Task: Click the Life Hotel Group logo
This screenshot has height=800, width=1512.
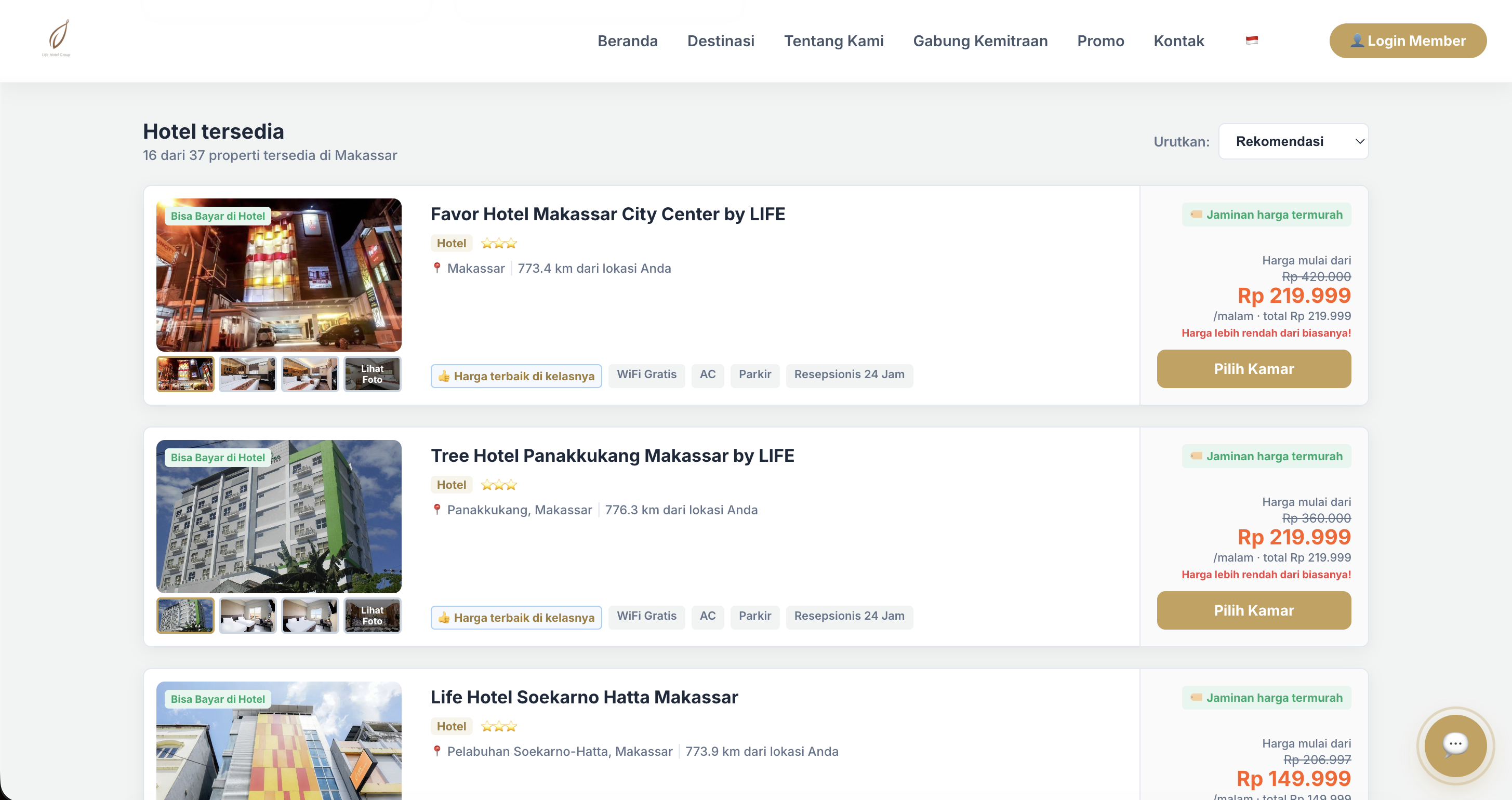Action: click(x=56, y=38)
